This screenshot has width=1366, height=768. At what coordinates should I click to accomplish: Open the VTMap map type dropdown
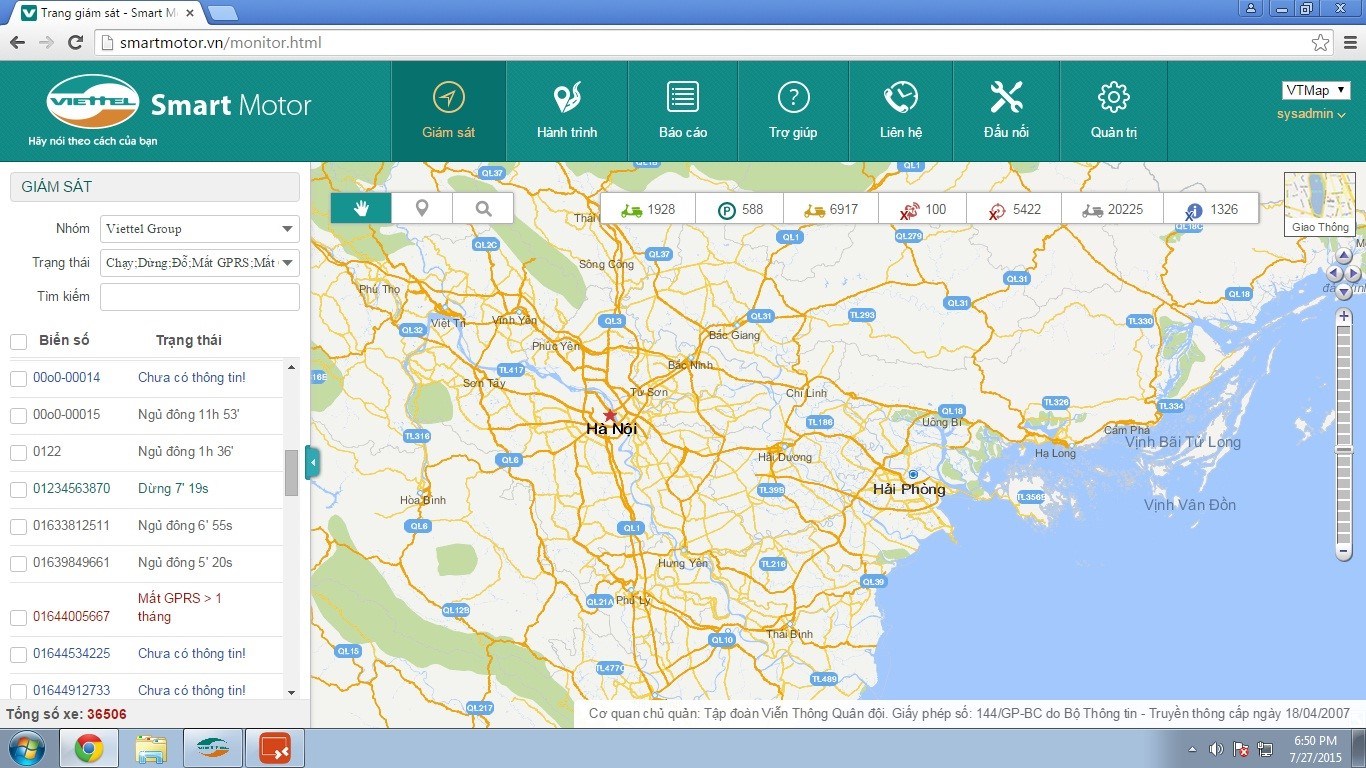(1315, 91)
